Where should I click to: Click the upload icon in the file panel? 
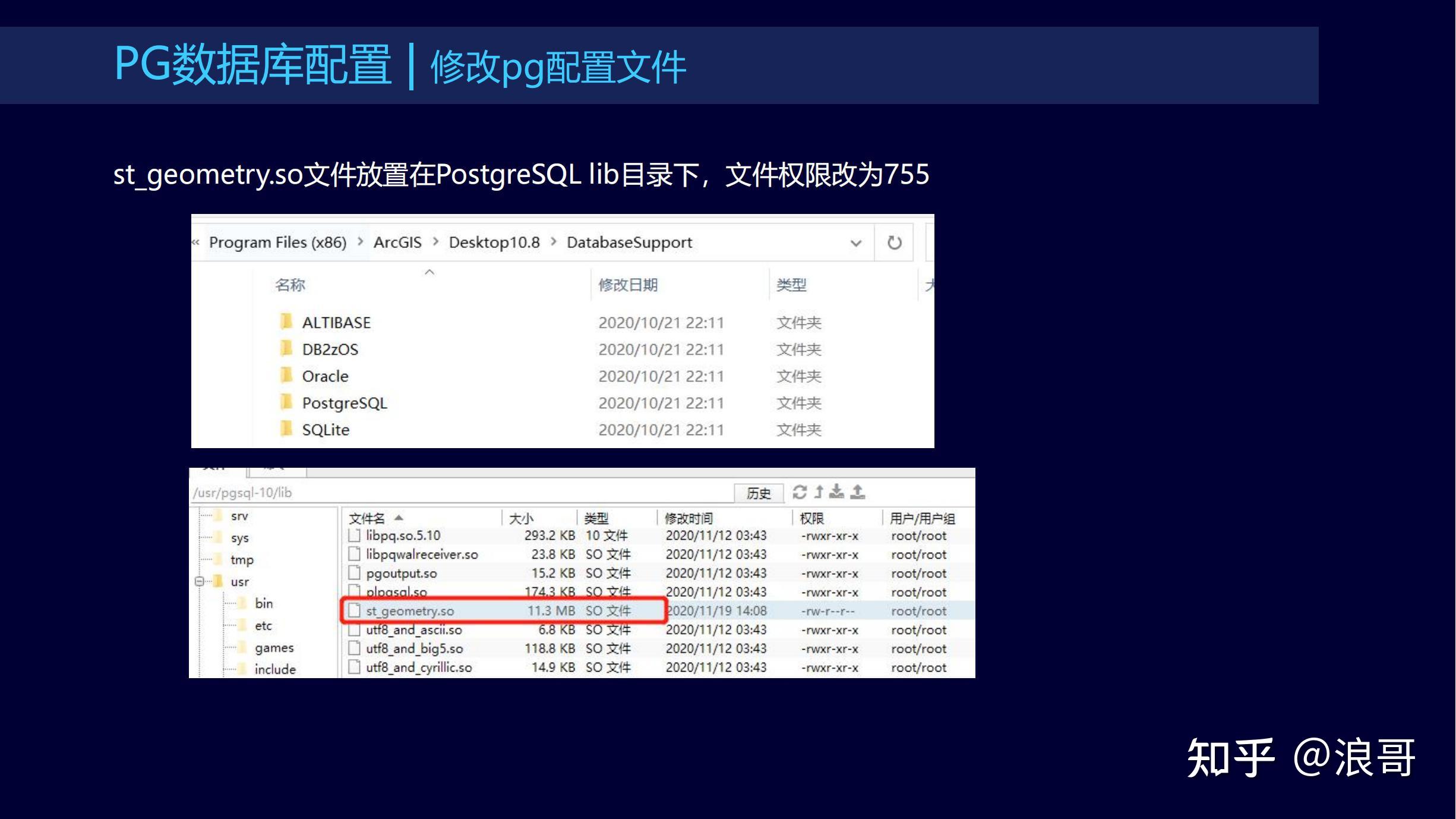pos(858,492)
